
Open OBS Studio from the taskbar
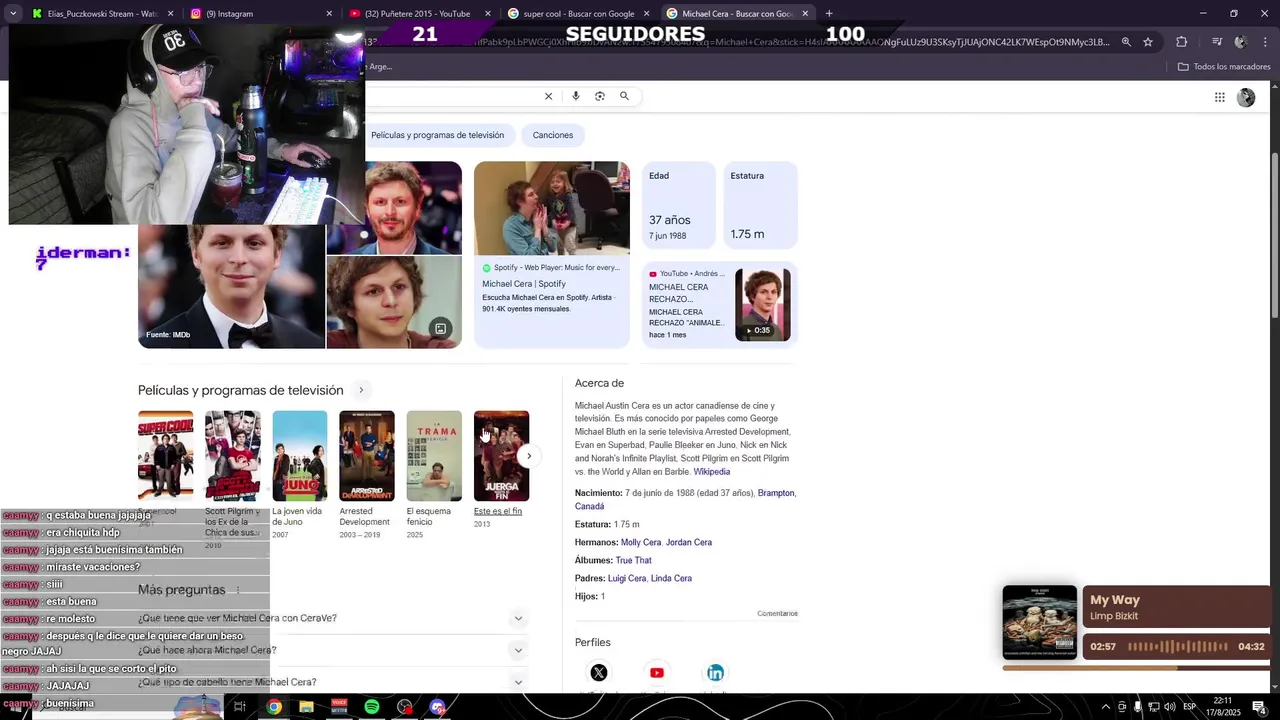404,707
